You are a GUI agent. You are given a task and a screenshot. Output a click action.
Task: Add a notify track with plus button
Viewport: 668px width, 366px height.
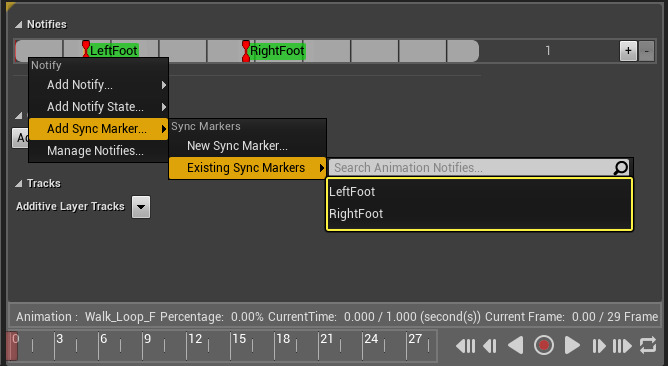point(628,51)
